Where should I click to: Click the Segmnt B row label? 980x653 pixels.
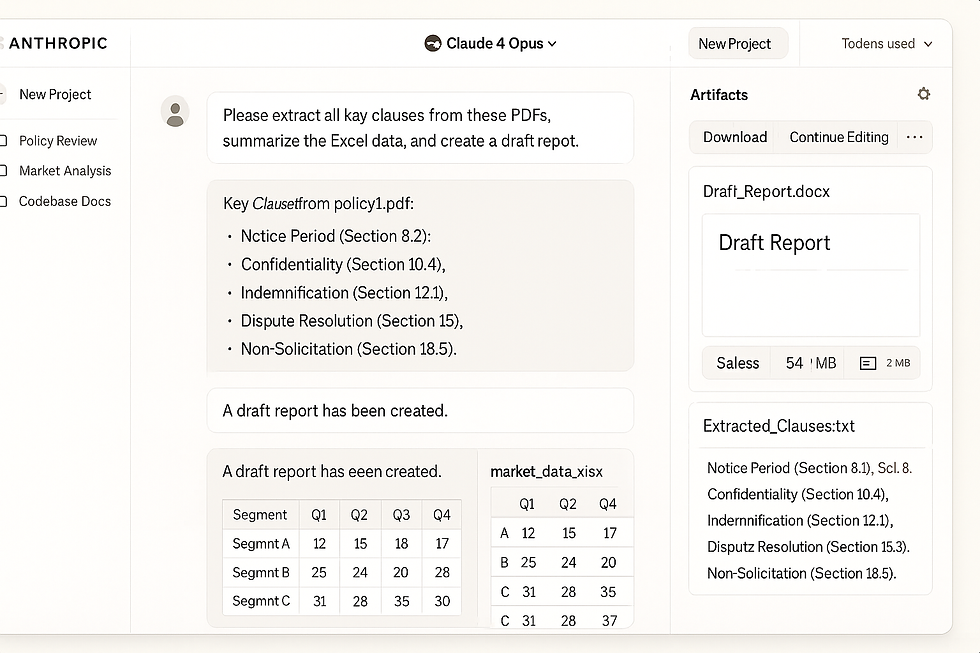coord(261,572)
